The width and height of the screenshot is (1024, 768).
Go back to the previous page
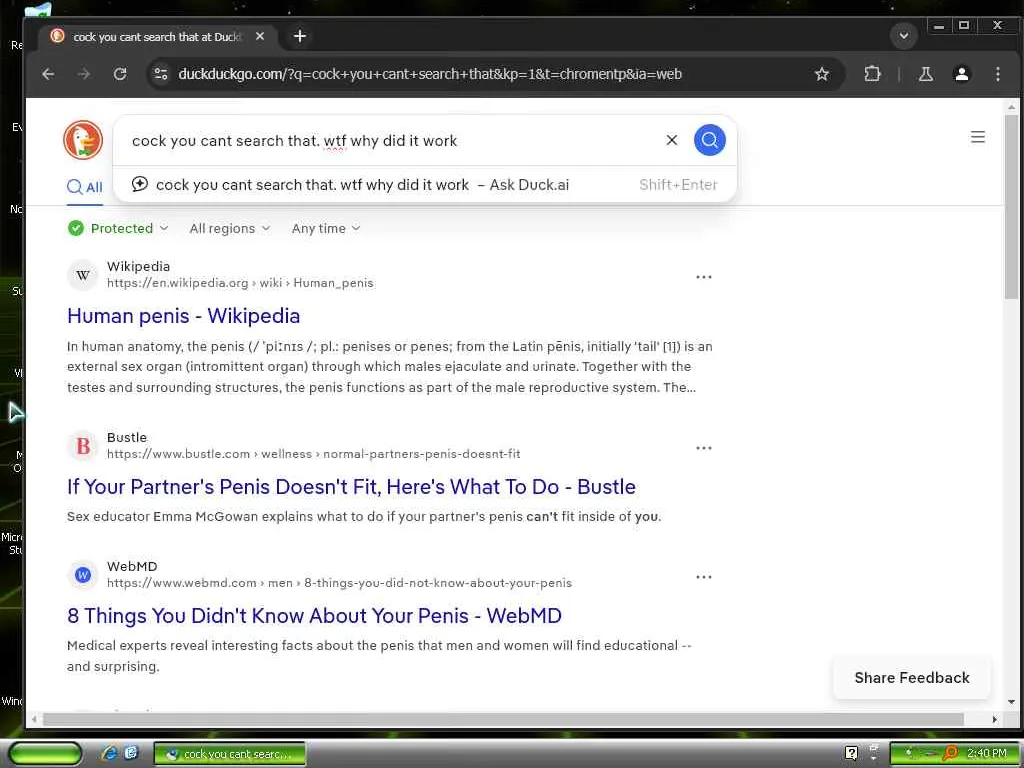coord(48,74)
